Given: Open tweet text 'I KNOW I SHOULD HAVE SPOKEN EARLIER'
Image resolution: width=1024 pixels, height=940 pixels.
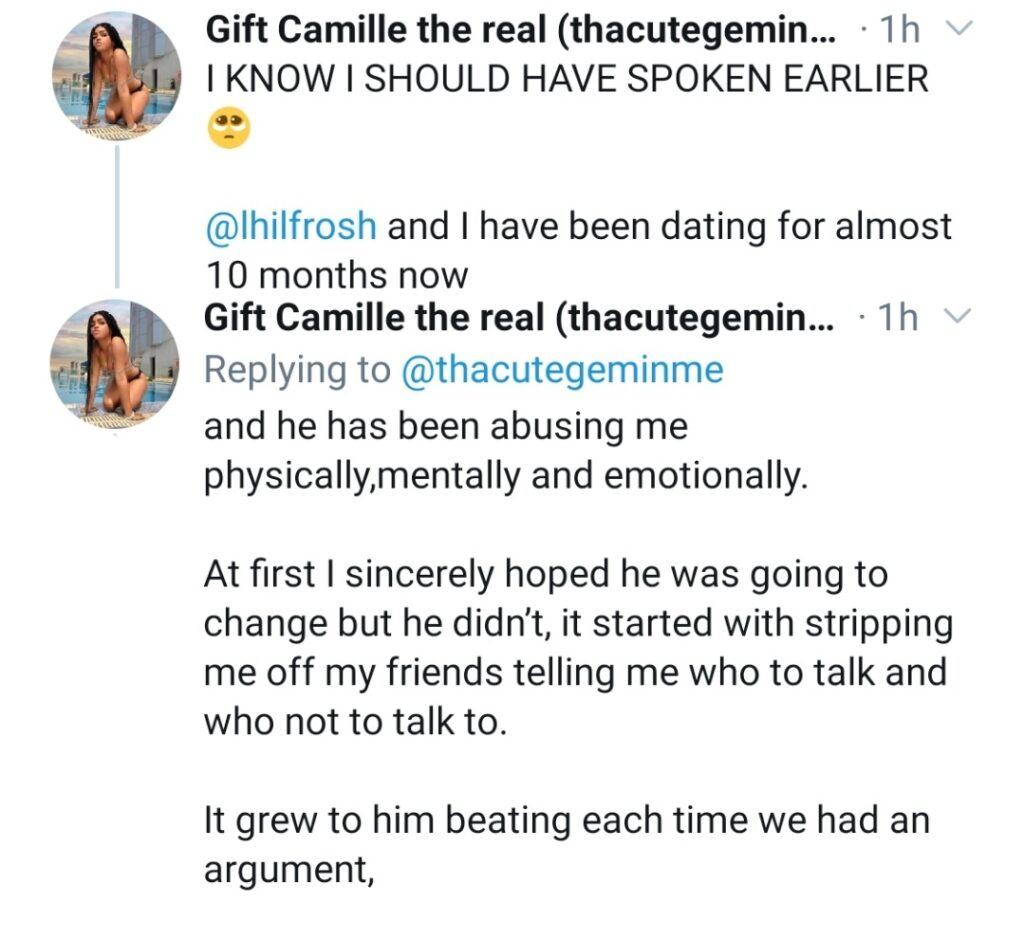Looking at the screenshot, I should 567,78.
